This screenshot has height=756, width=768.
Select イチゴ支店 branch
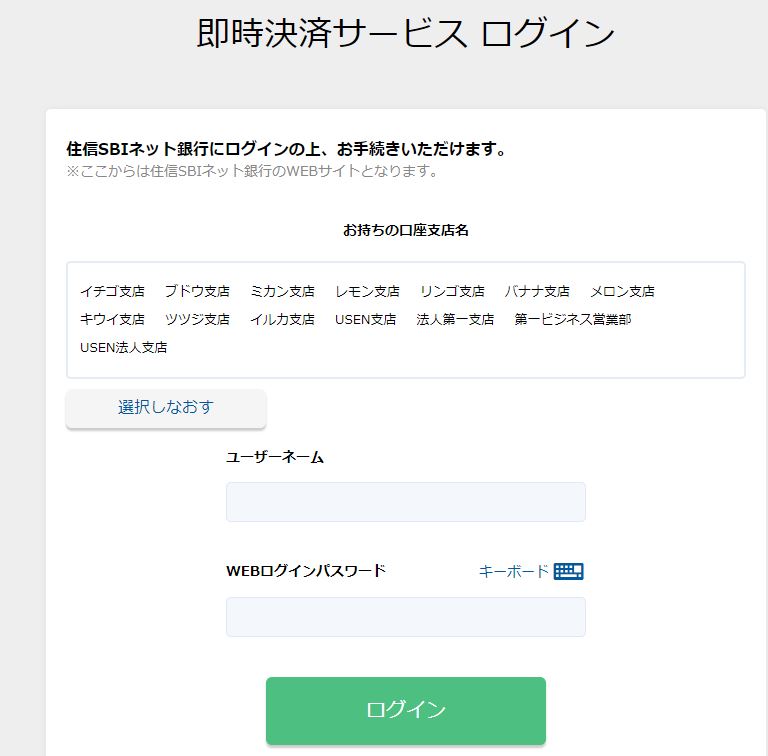pyautogui.click(x=112, y=291)
